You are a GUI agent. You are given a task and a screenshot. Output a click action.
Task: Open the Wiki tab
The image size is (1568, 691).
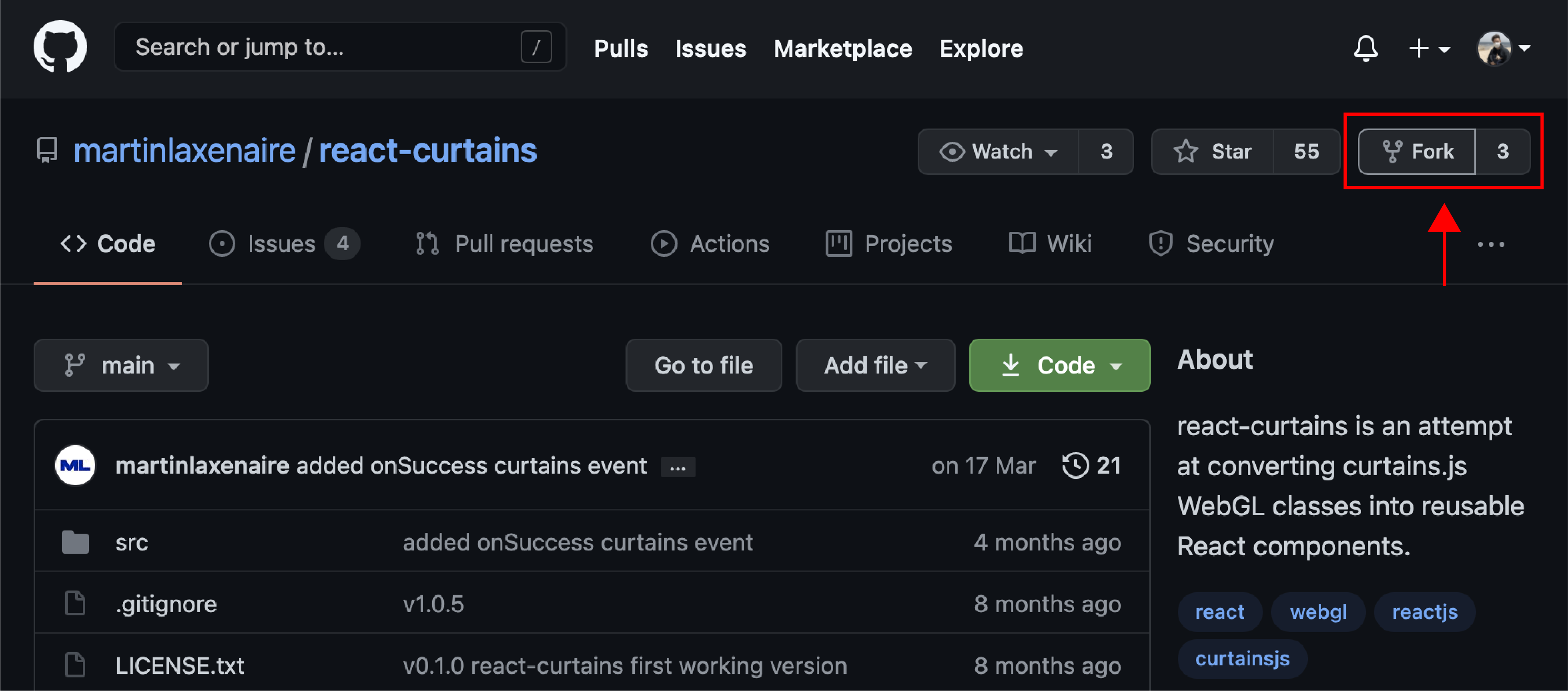[x=1050, y=244]
